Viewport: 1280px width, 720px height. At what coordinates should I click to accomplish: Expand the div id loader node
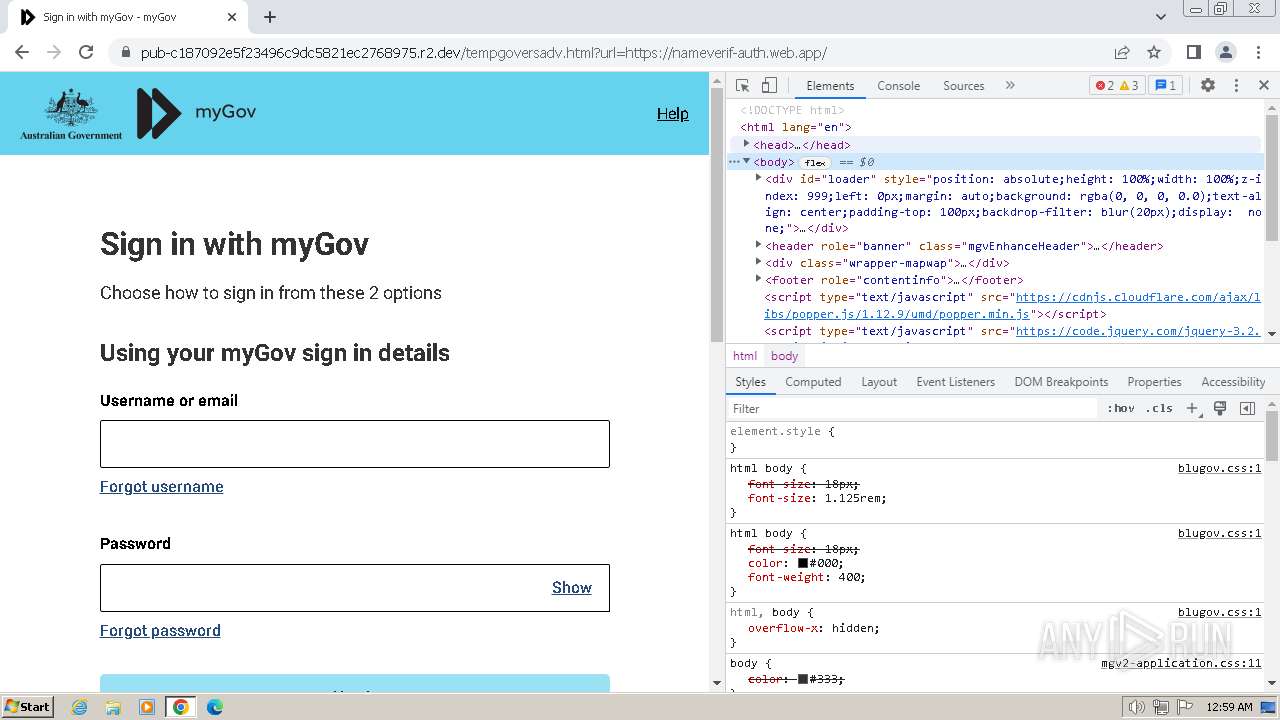[758, 178]
